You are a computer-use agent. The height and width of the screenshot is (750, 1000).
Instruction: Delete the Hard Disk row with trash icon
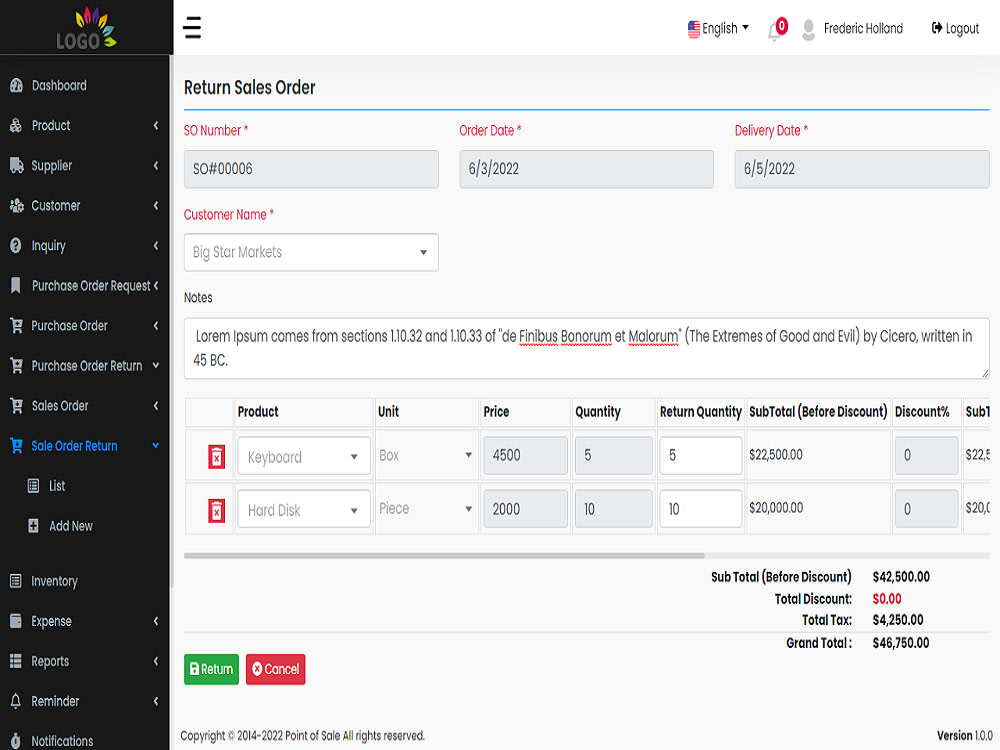(216, 511)
